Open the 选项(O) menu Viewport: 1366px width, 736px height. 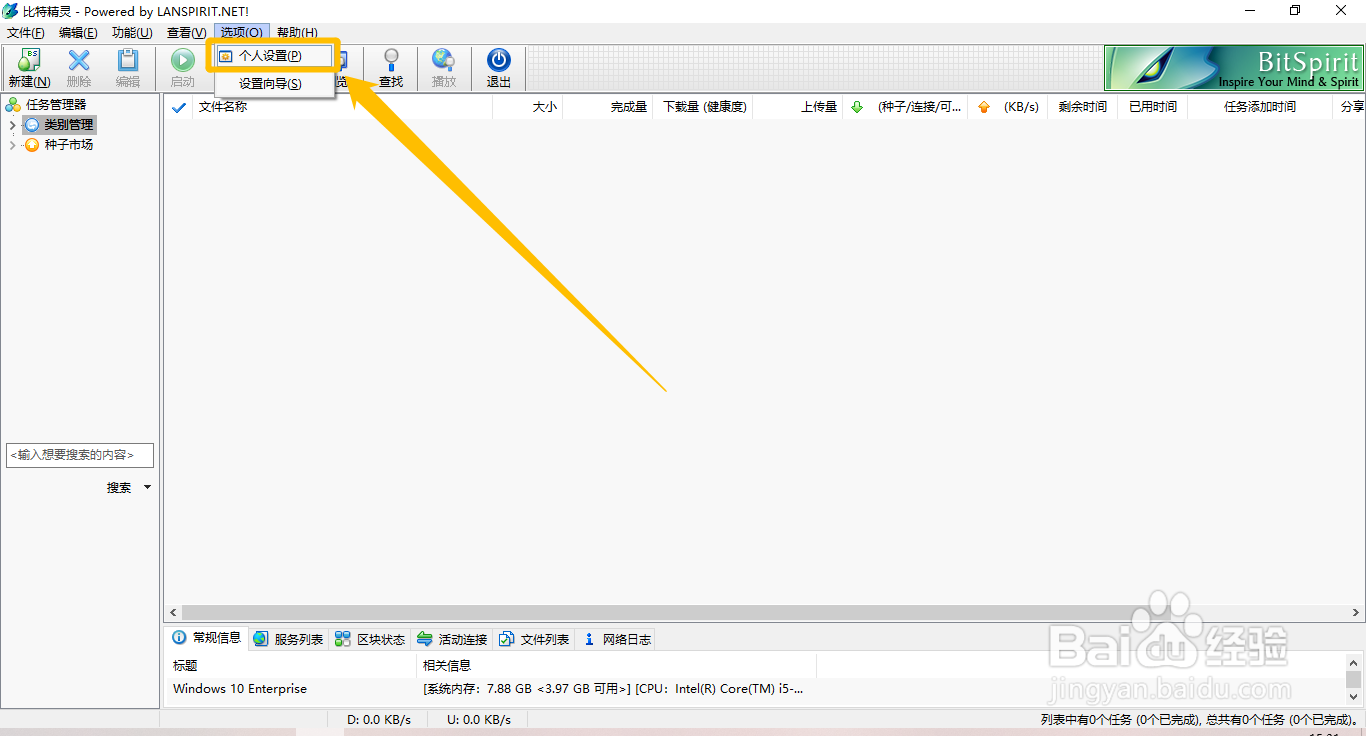click(x=242, y=33)
